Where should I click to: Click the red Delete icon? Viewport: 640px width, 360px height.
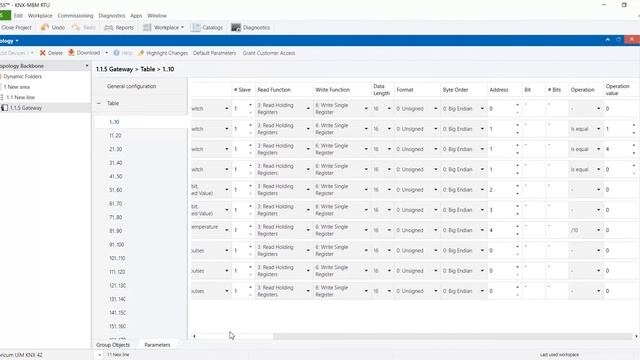pyautogui.click(x=42, y=53)
